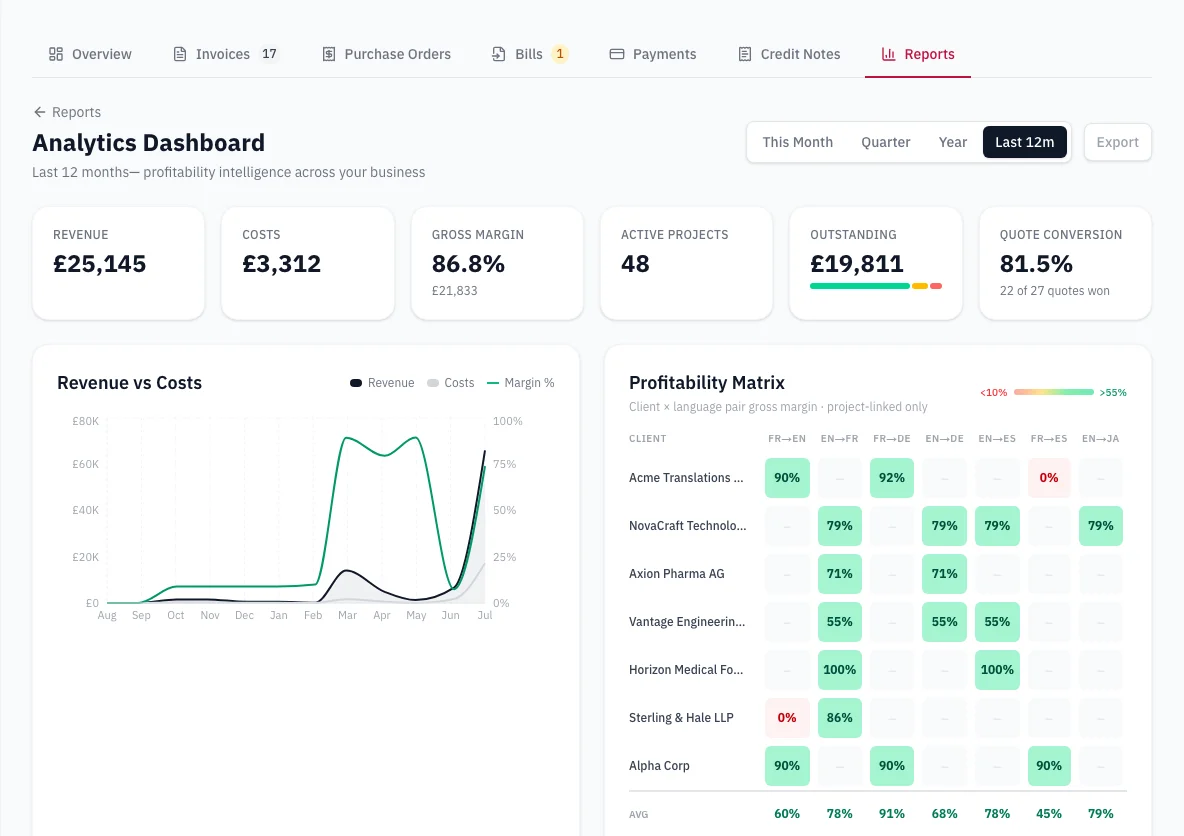Click the Bills badge showing 1

560,54
